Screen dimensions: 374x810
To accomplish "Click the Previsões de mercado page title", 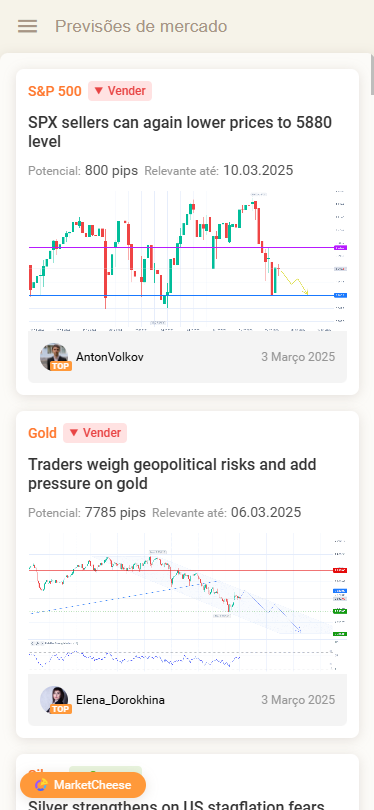I will click(141, 26).
